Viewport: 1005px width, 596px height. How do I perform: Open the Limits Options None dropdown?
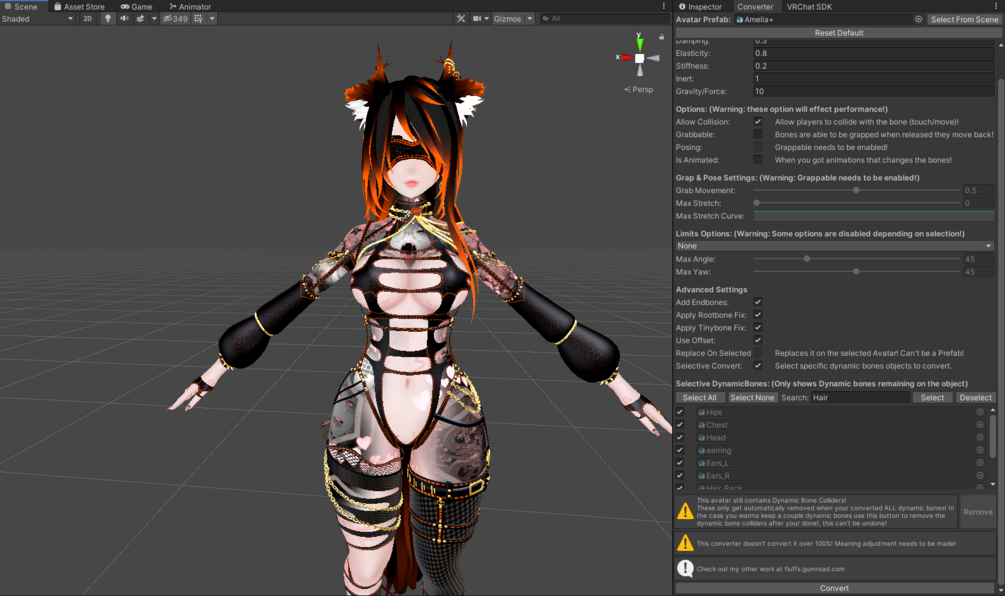(x=835, y=246)
